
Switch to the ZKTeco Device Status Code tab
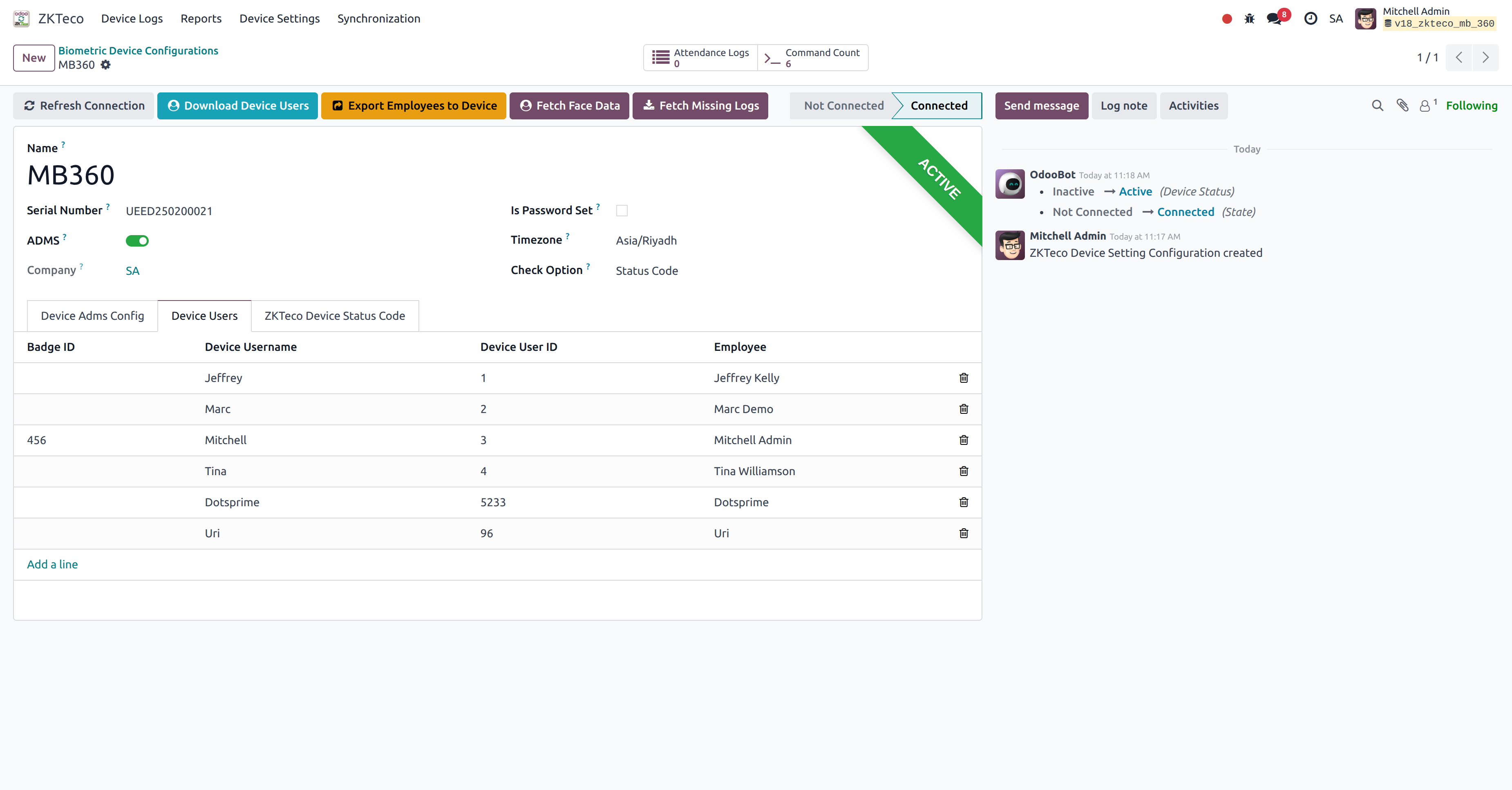point(334,315)
